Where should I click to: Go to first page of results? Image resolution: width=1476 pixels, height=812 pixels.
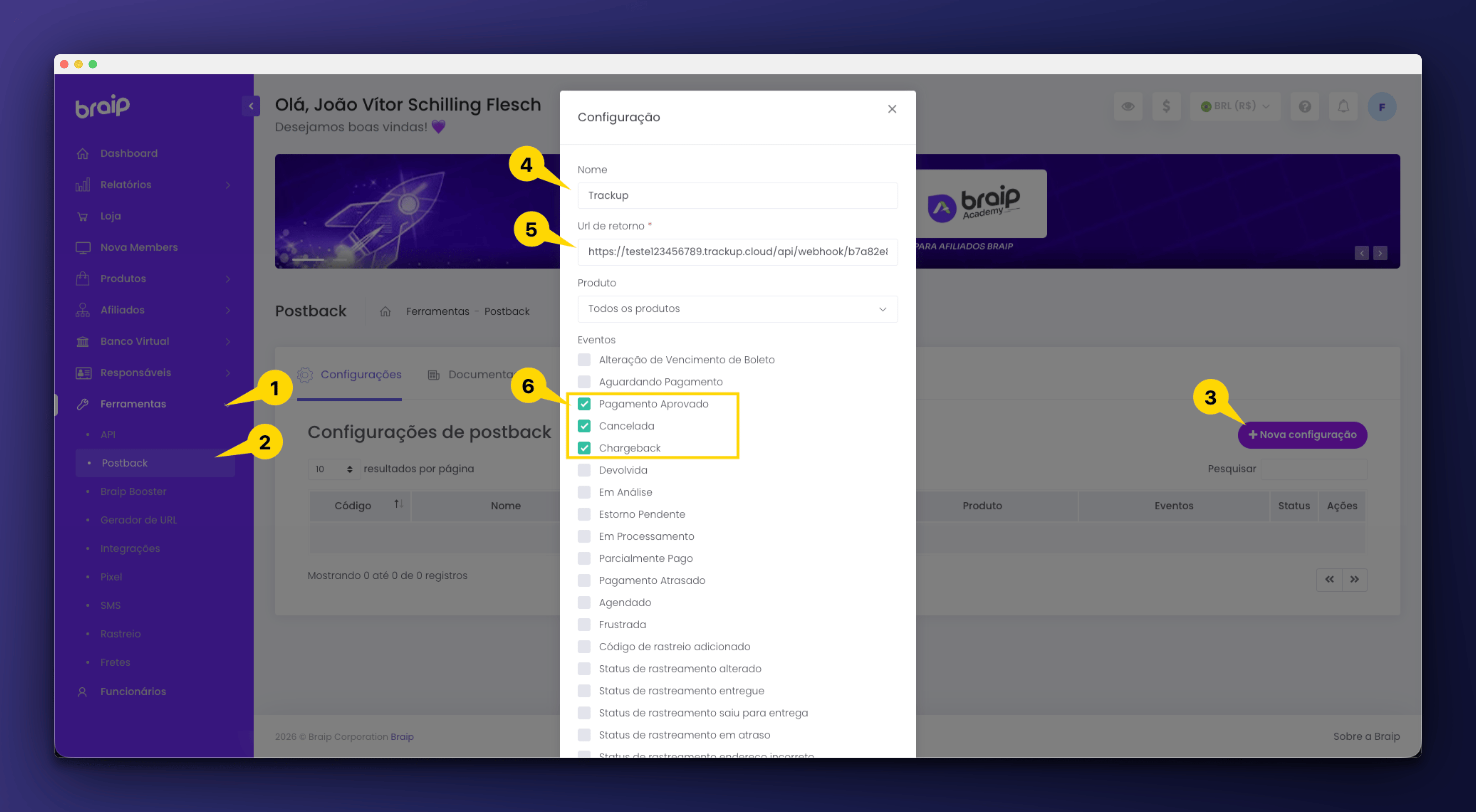[x=1329, y=580]
